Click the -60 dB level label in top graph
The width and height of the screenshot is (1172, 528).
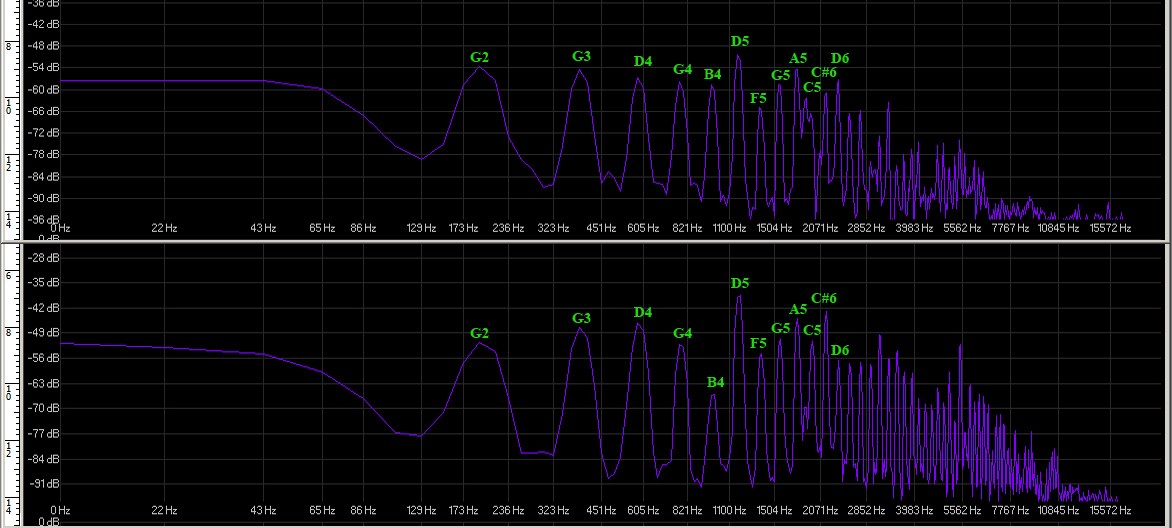(45, 89)
